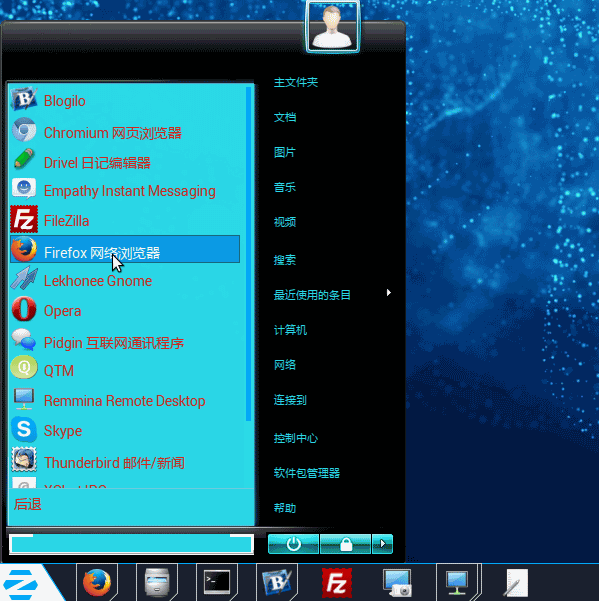Viewport: 599px width, 601px height.
Task: Open Firefox from the taskbar
Action: click(97, 583)
